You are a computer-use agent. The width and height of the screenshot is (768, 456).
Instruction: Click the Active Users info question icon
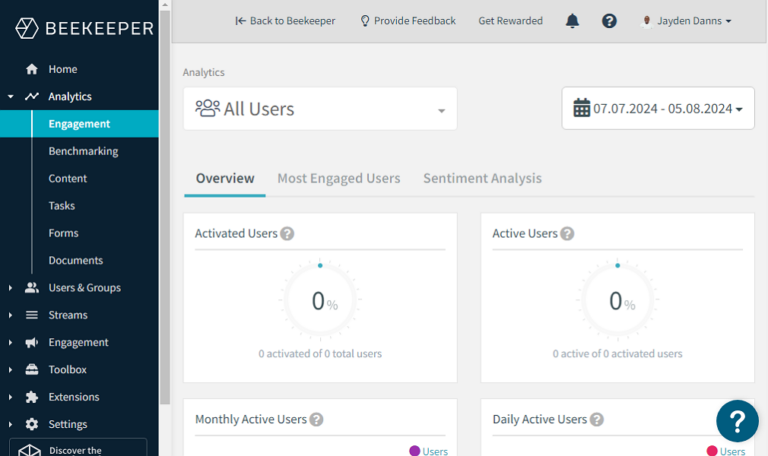click(567, 234)
